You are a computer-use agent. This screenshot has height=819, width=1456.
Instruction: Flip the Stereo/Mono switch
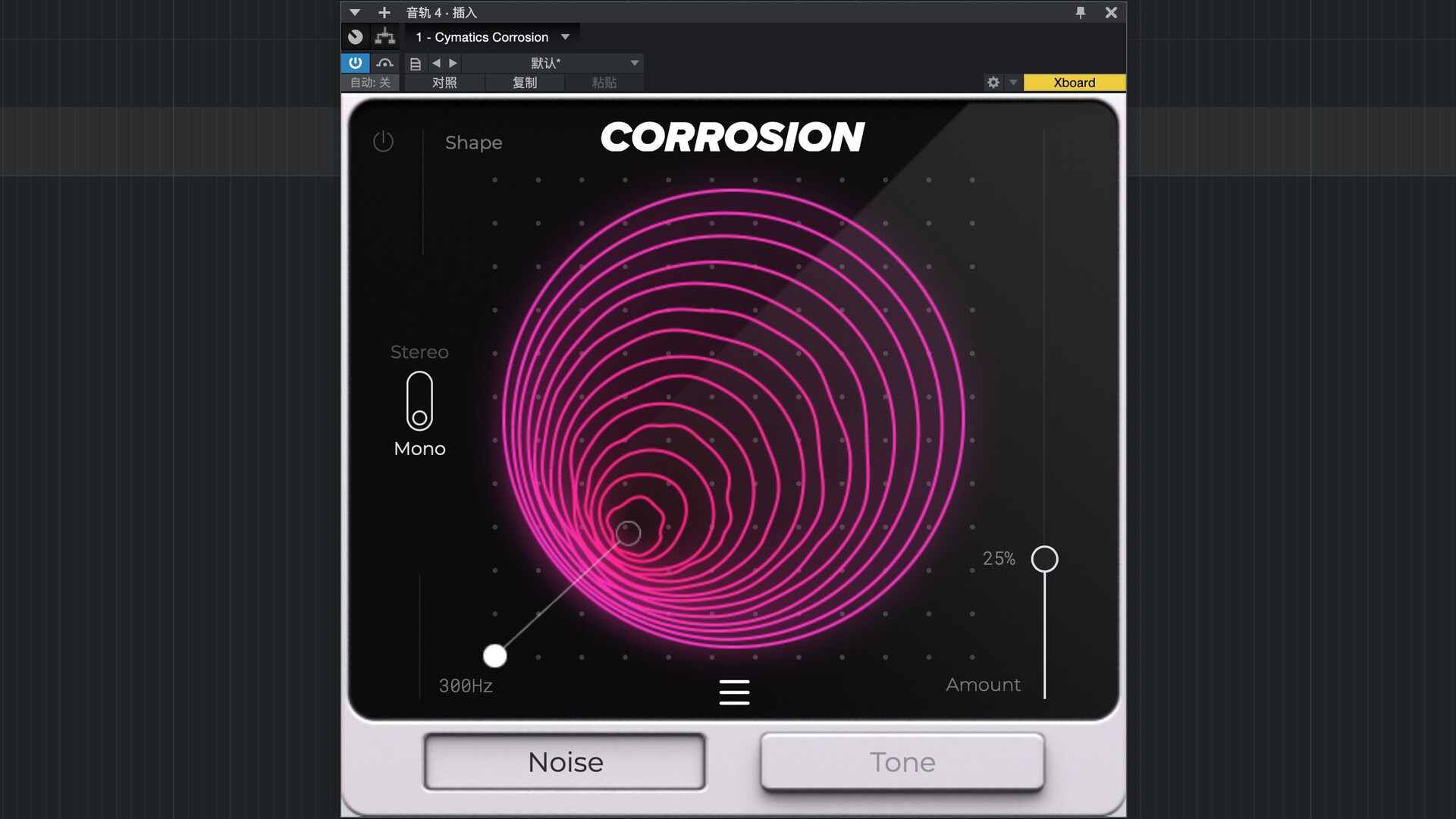[419, 400]
